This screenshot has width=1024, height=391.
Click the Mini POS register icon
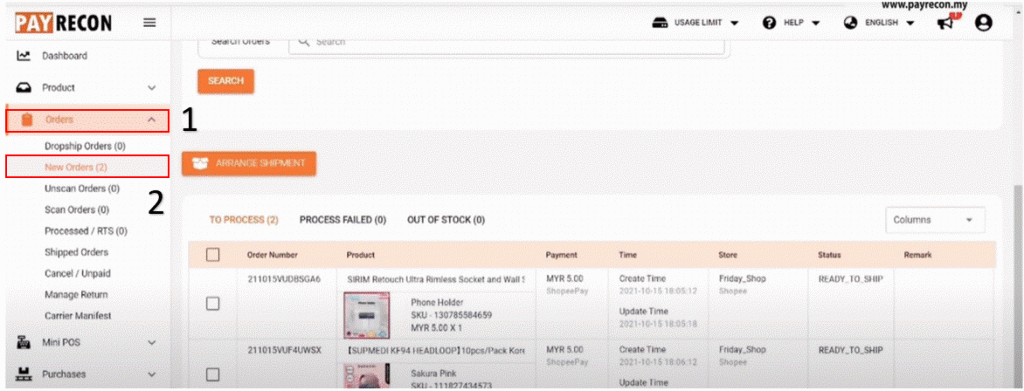[24, 342]
